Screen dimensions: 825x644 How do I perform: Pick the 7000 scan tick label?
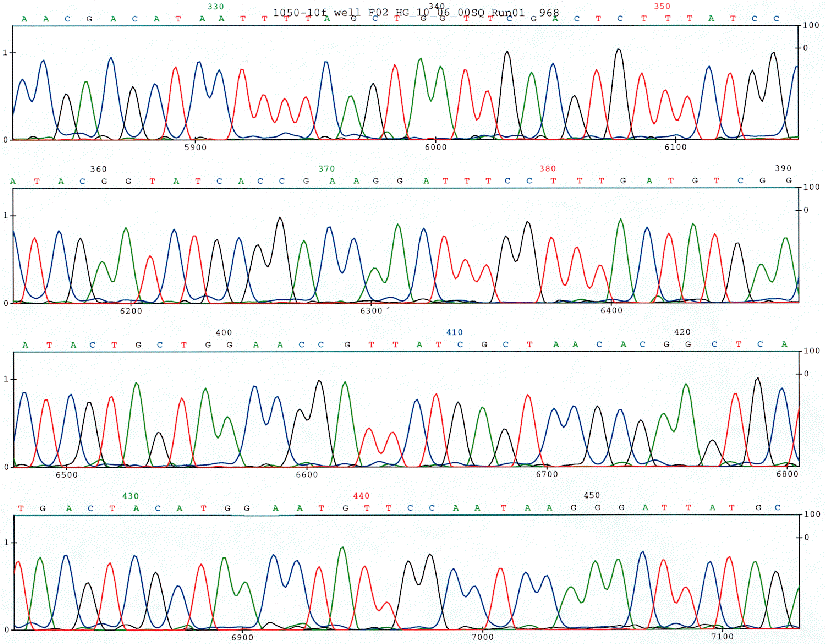(482, 638)
